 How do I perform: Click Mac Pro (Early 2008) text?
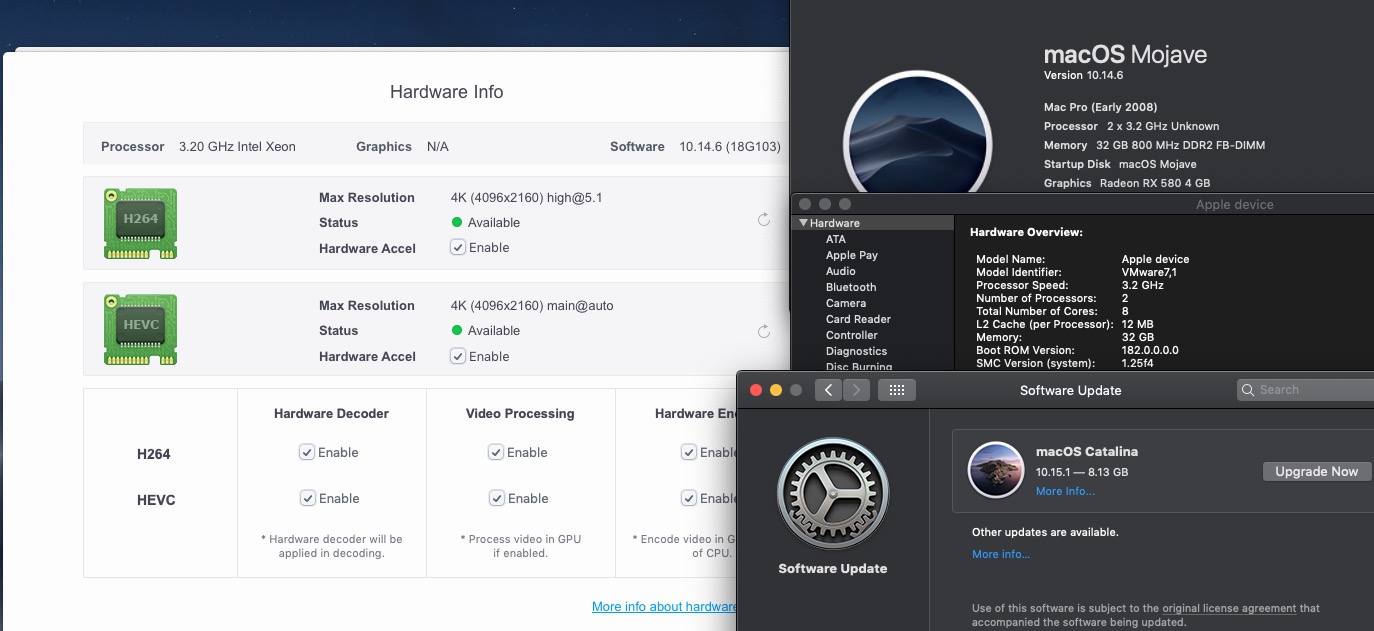[x=1101, y=107]
